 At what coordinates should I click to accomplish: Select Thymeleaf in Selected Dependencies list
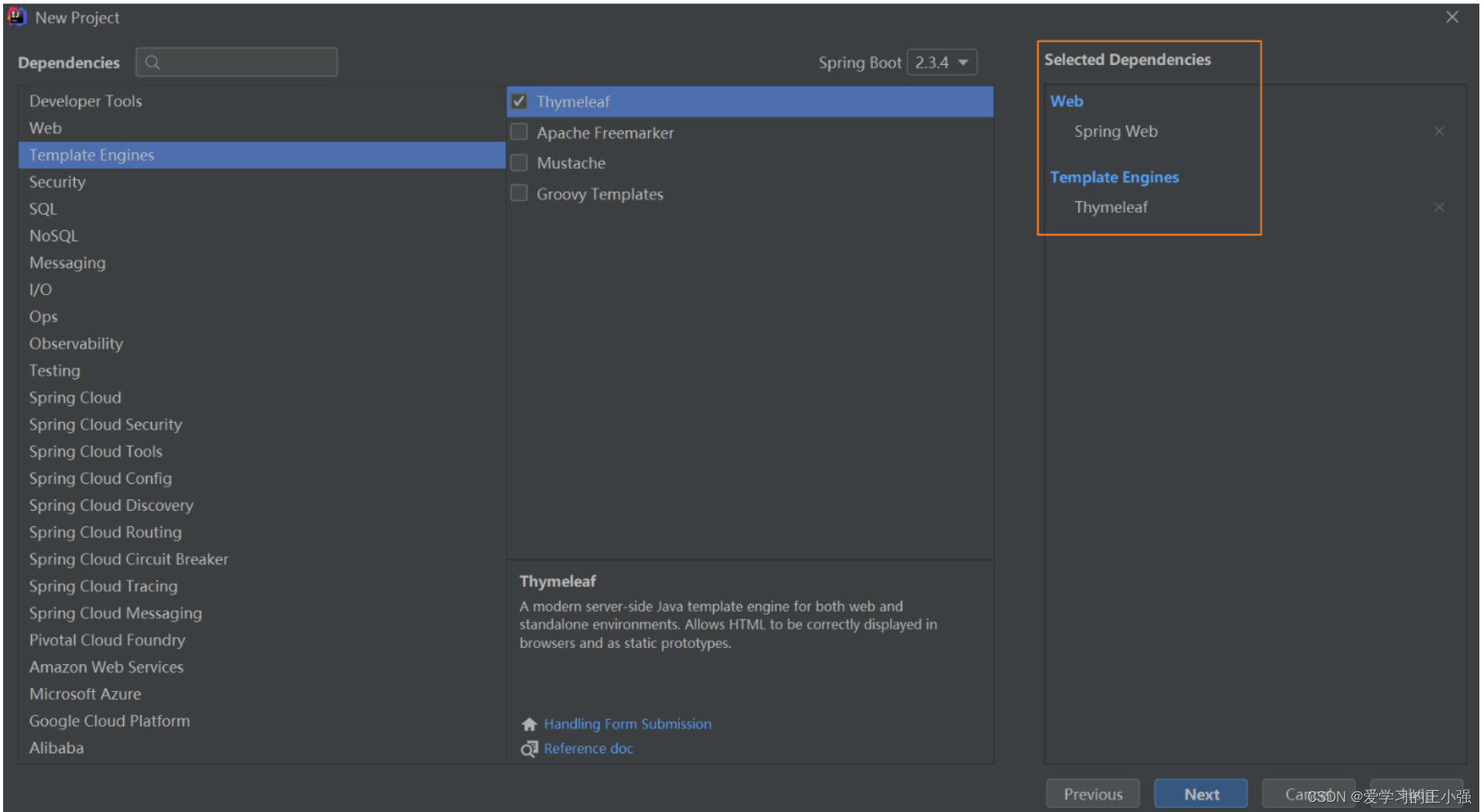click(x=1111, y=207)
